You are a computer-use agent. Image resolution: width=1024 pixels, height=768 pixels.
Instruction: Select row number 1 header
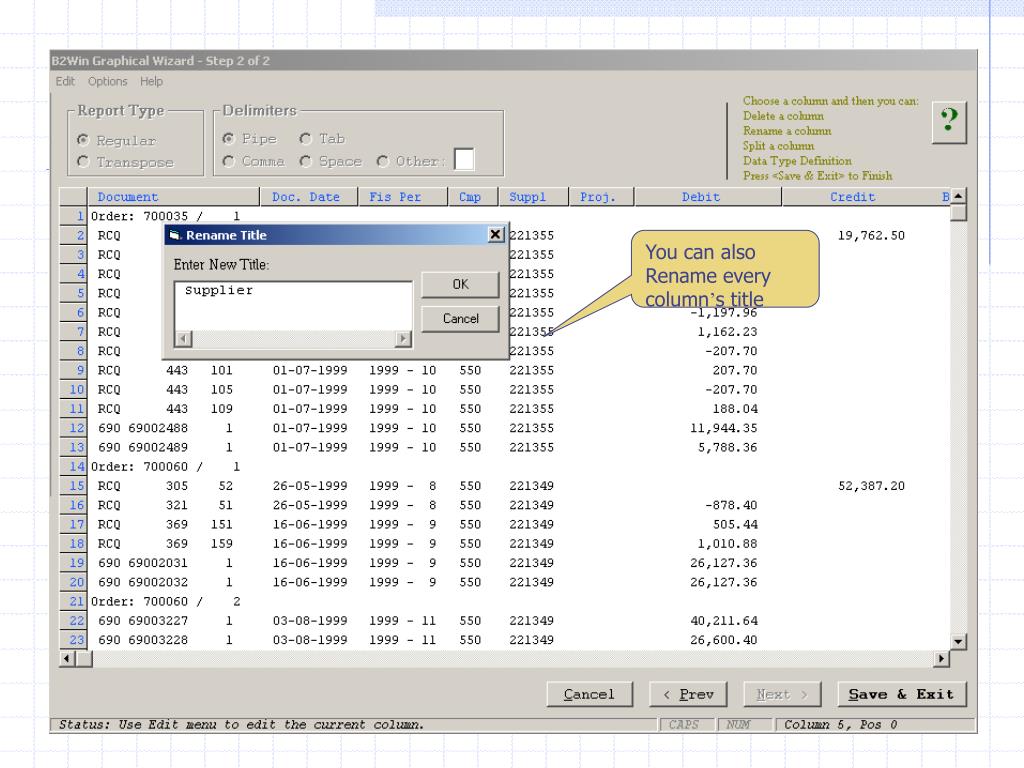click(x=73, y=216)
